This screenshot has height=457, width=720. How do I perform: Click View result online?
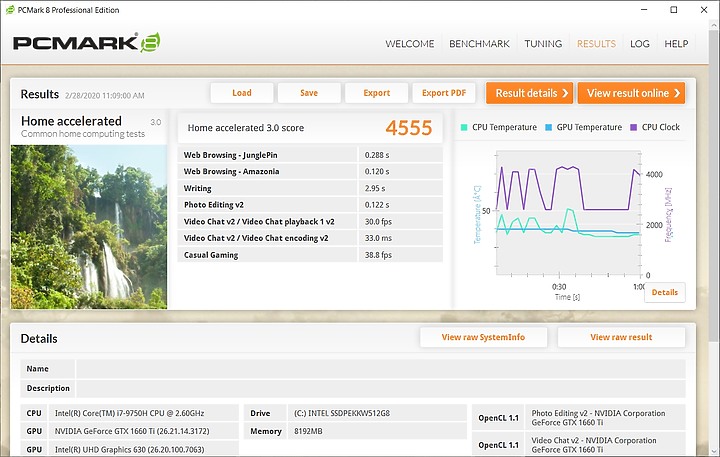coord(631,93)
